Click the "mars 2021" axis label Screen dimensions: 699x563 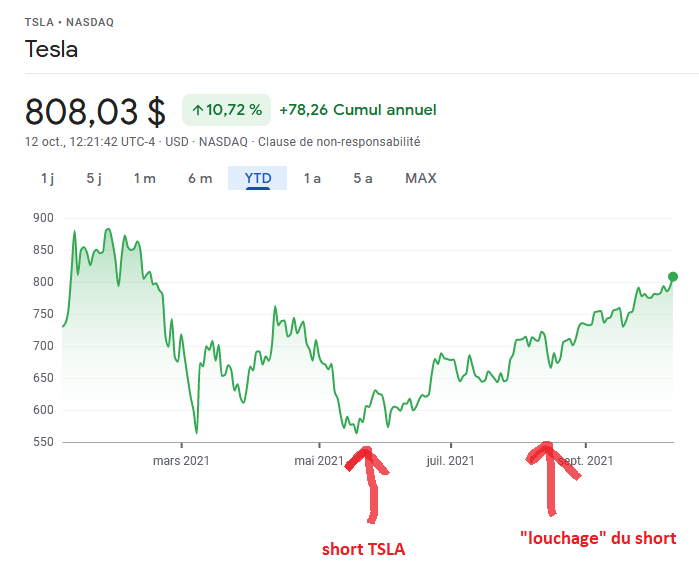pyautogui.click(x=181, y=460)
